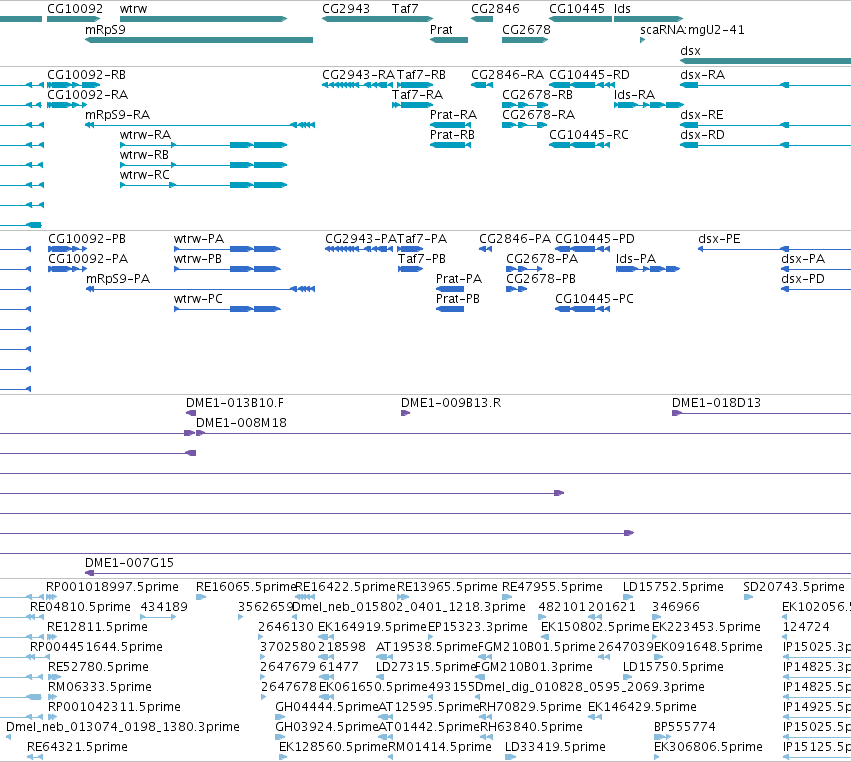Click the mRpS9 gene feature bar
Viewport: 851px width, 762px height.
click(x=199, y=40)
